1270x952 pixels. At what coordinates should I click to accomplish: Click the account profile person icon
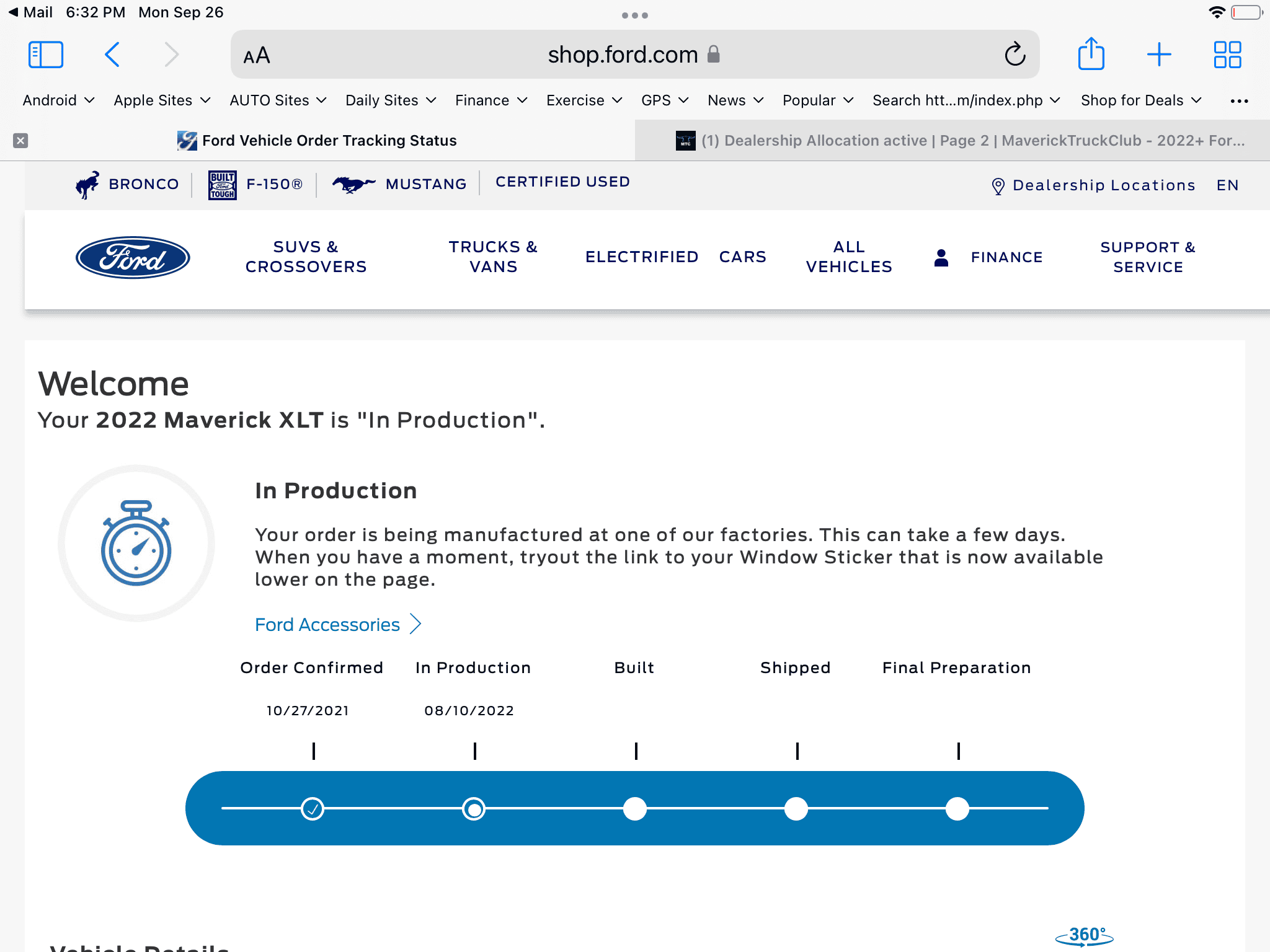click(x=941, y=257)
